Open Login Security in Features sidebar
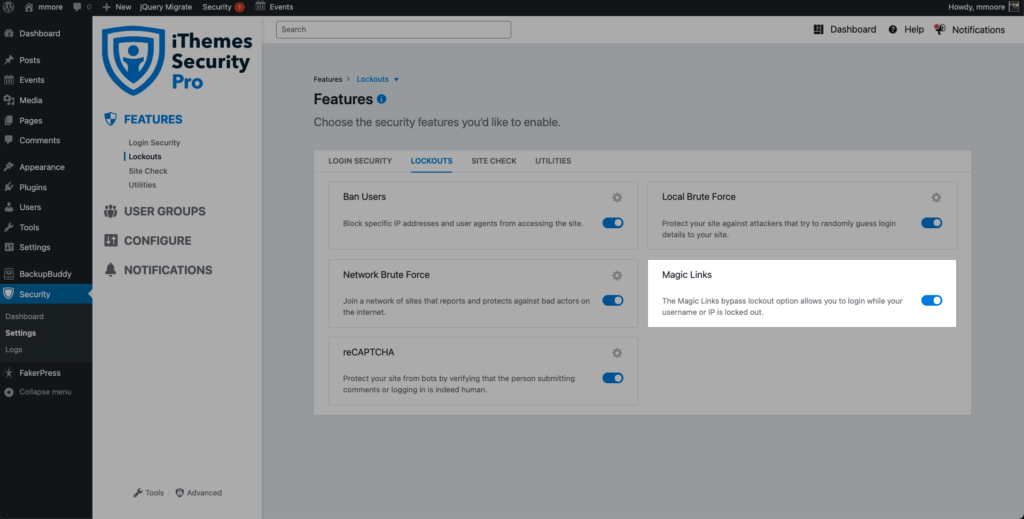The image size is (1024, 519). (154, 142)
